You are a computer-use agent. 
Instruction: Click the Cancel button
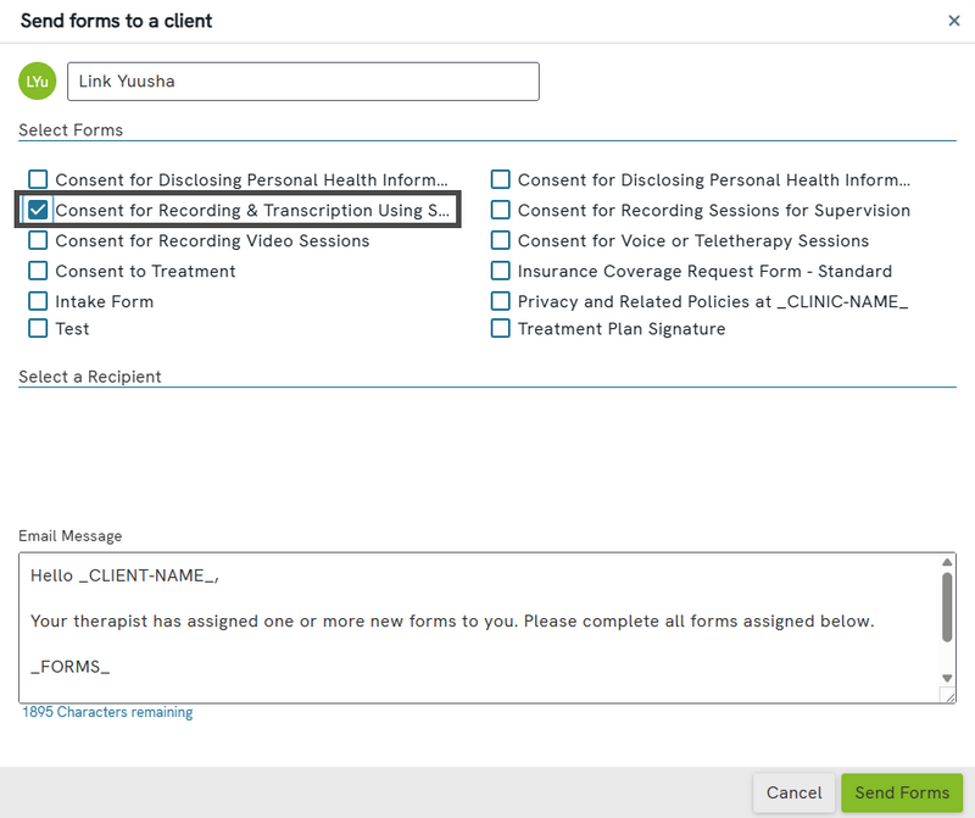coord(794,793)
